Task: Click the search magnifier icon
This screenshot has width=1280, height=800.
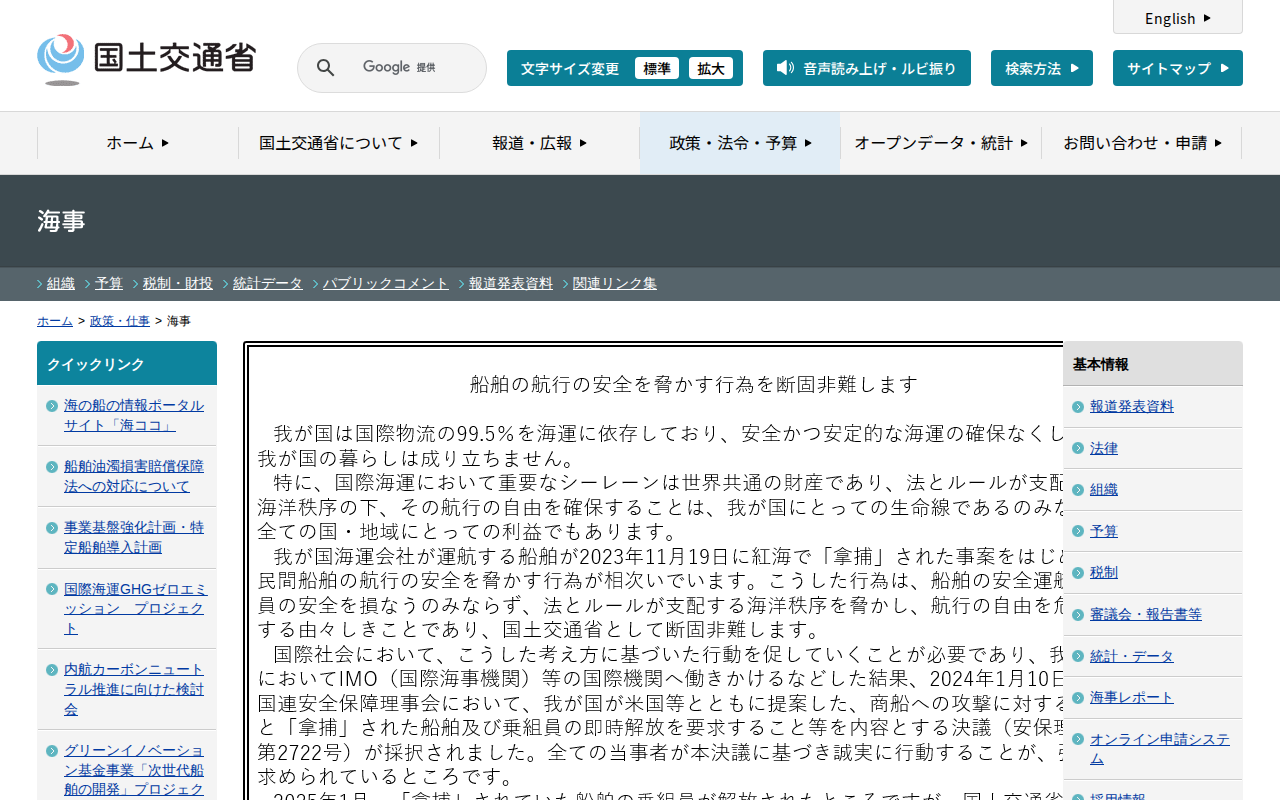Action: point(326,68)
